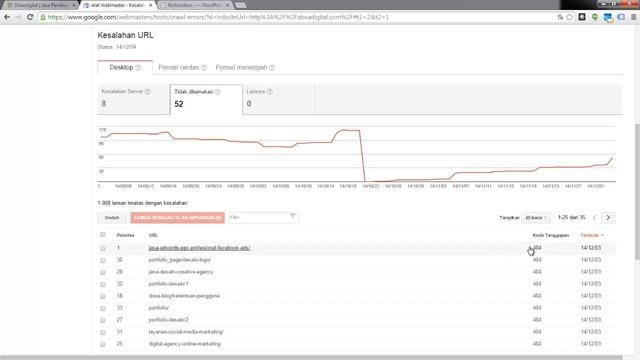Open the doxa-blog/ketentuan-pengguna URL link
Viewport: 640px width, 360px height.
(x=184, y=296)
